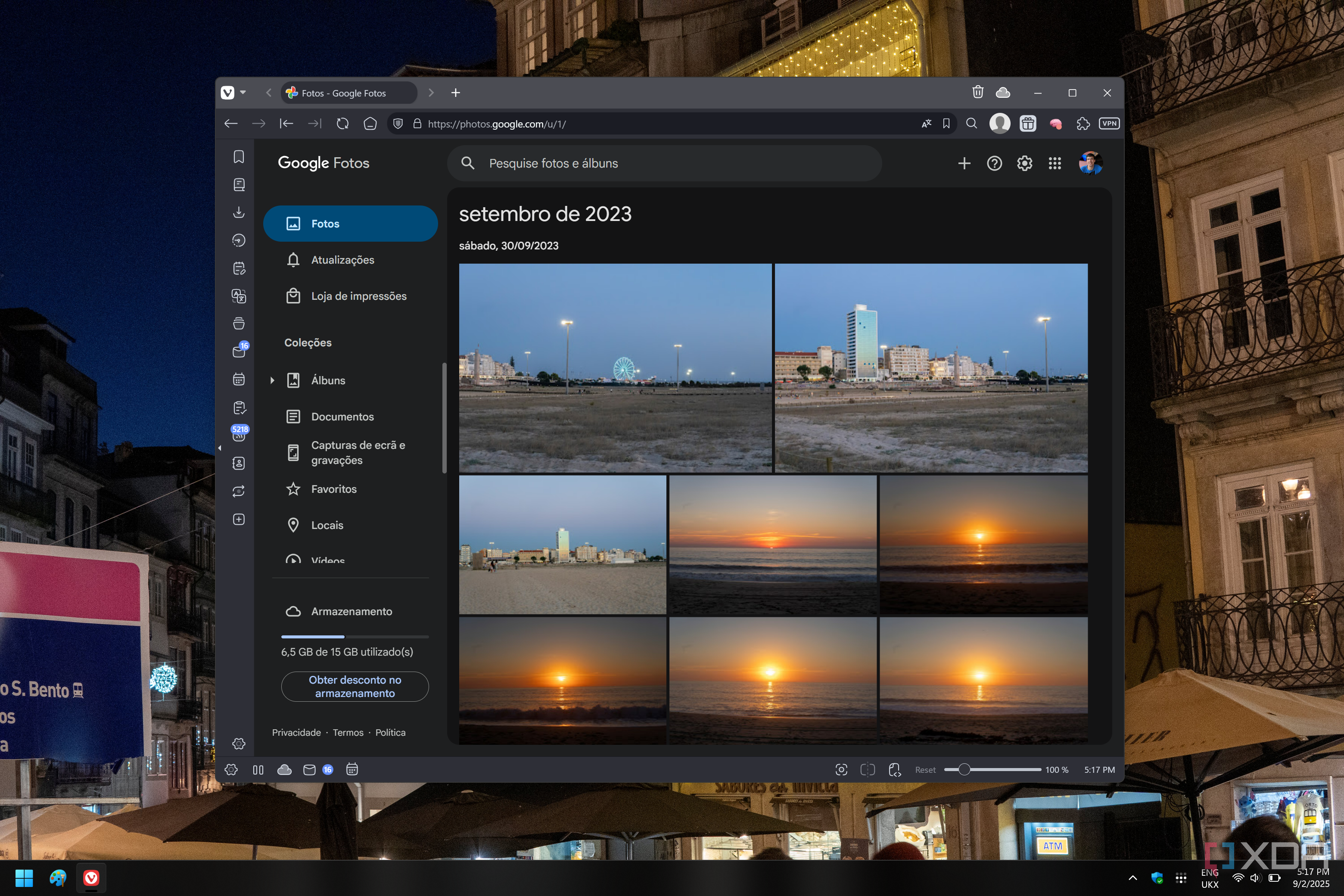Open synced tabs cloud icon in tab bar
This screenshot has height=896, width=1344.
1003,92
